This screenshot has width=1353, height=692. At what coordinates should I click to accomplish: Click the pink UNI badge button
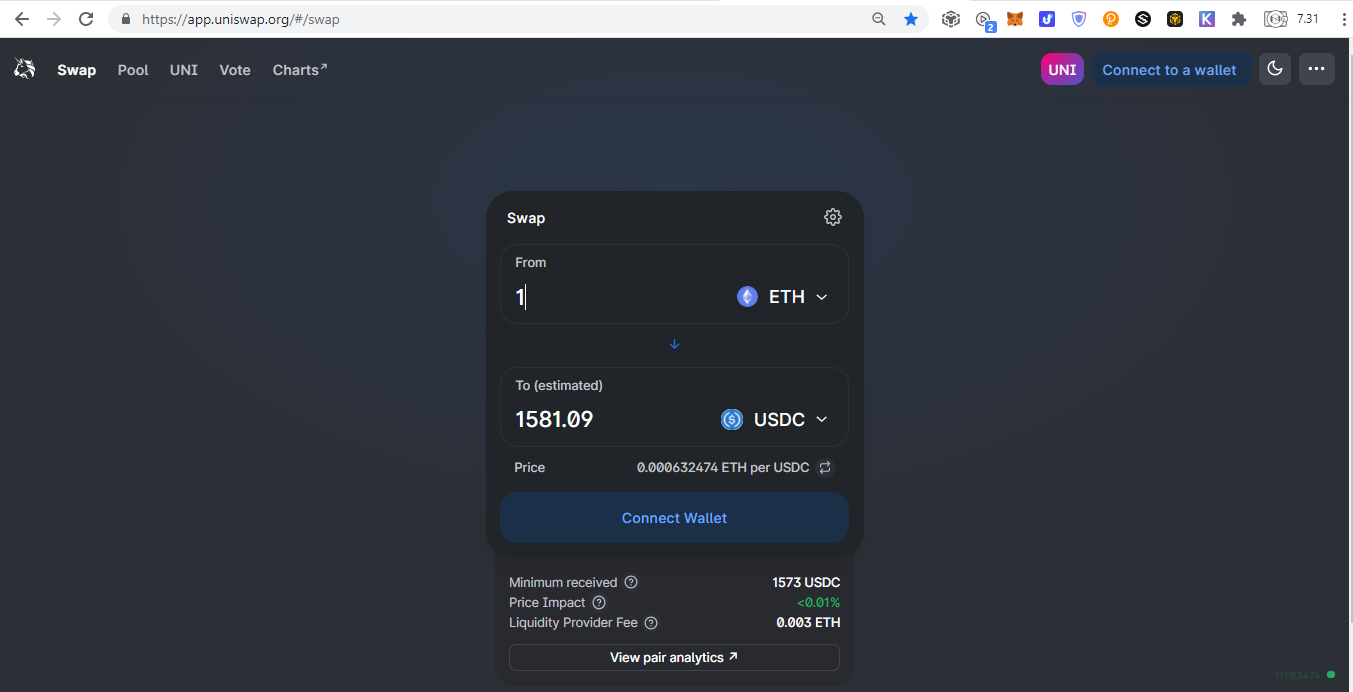pyautogui.click(x=1062, y=69)
